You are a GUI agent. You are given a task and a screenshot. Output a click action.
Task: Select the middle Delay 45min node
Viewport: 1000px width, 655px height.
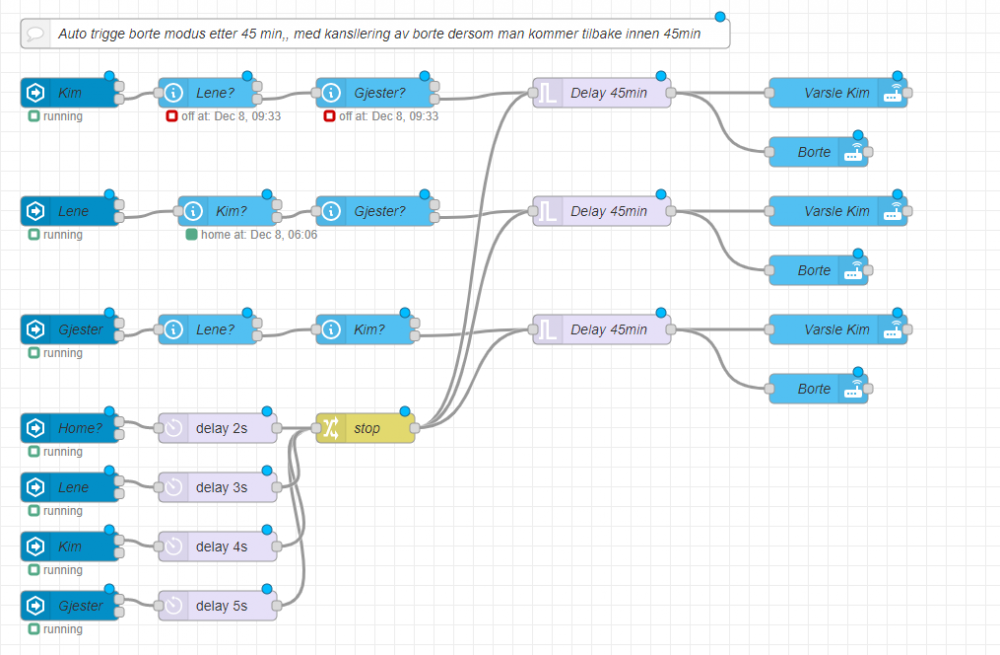(x=608, y=212)
